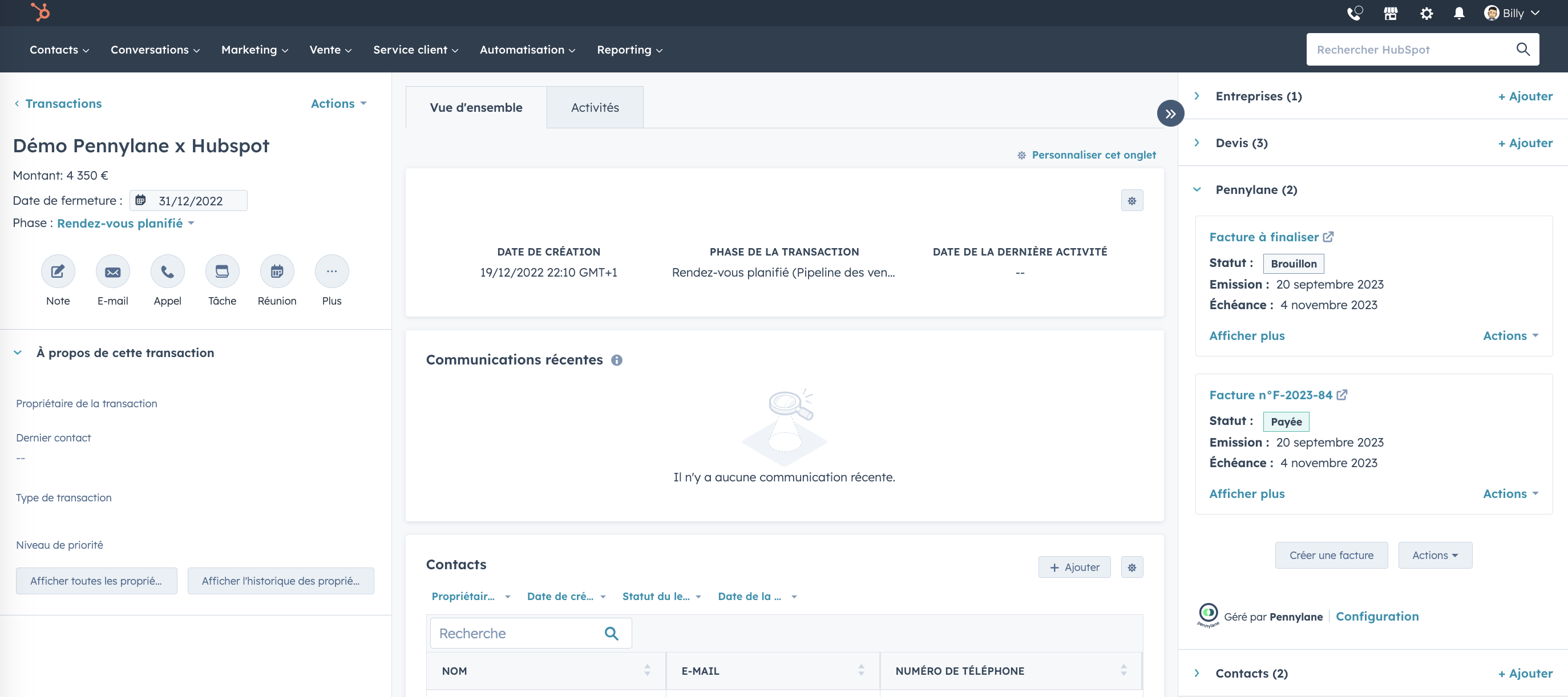This screenshot has height=697, width=1568.
Task: Expand the Contacts (2) sidebar section
Action: pyautogui.click(x=1197, y=673)
